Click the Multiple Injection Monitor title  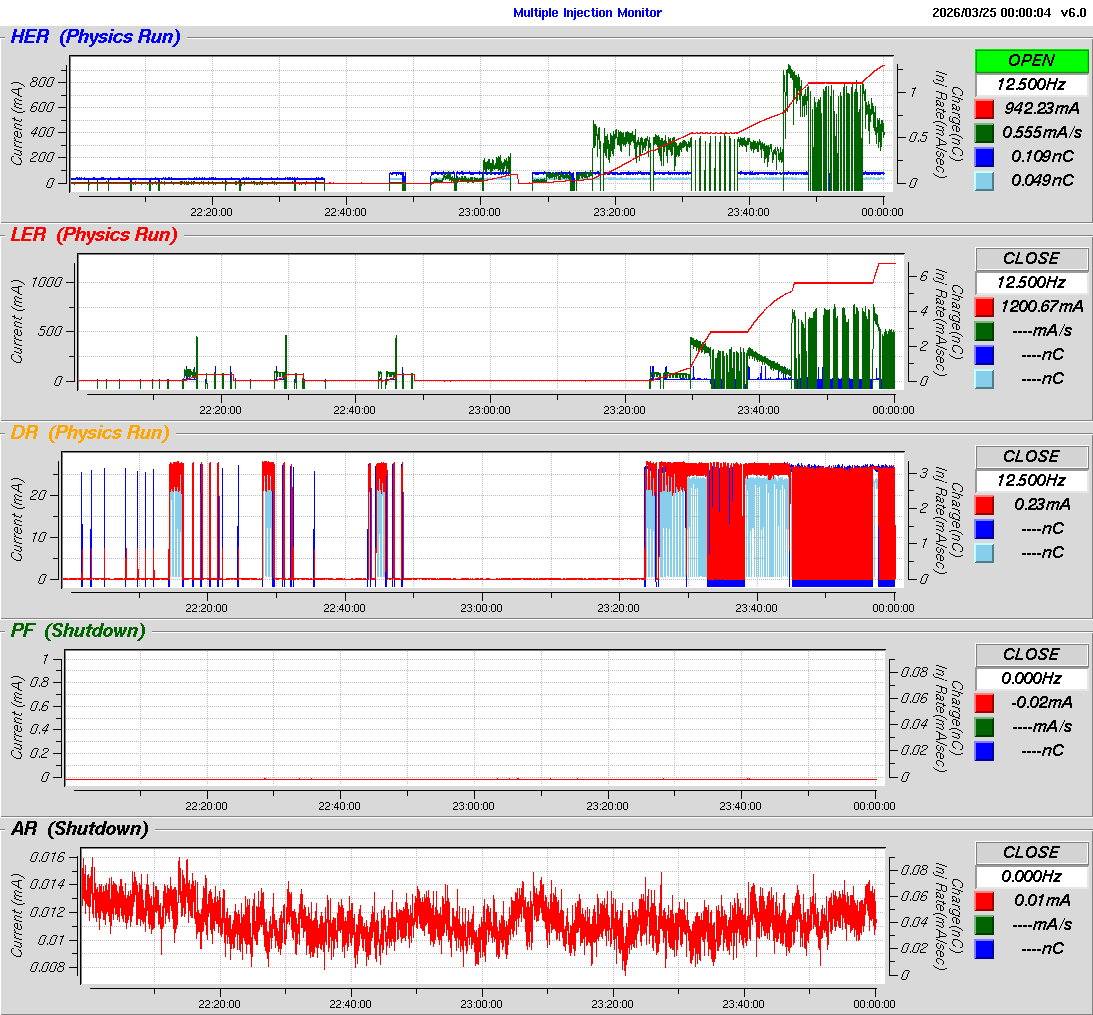click(587, 13)
